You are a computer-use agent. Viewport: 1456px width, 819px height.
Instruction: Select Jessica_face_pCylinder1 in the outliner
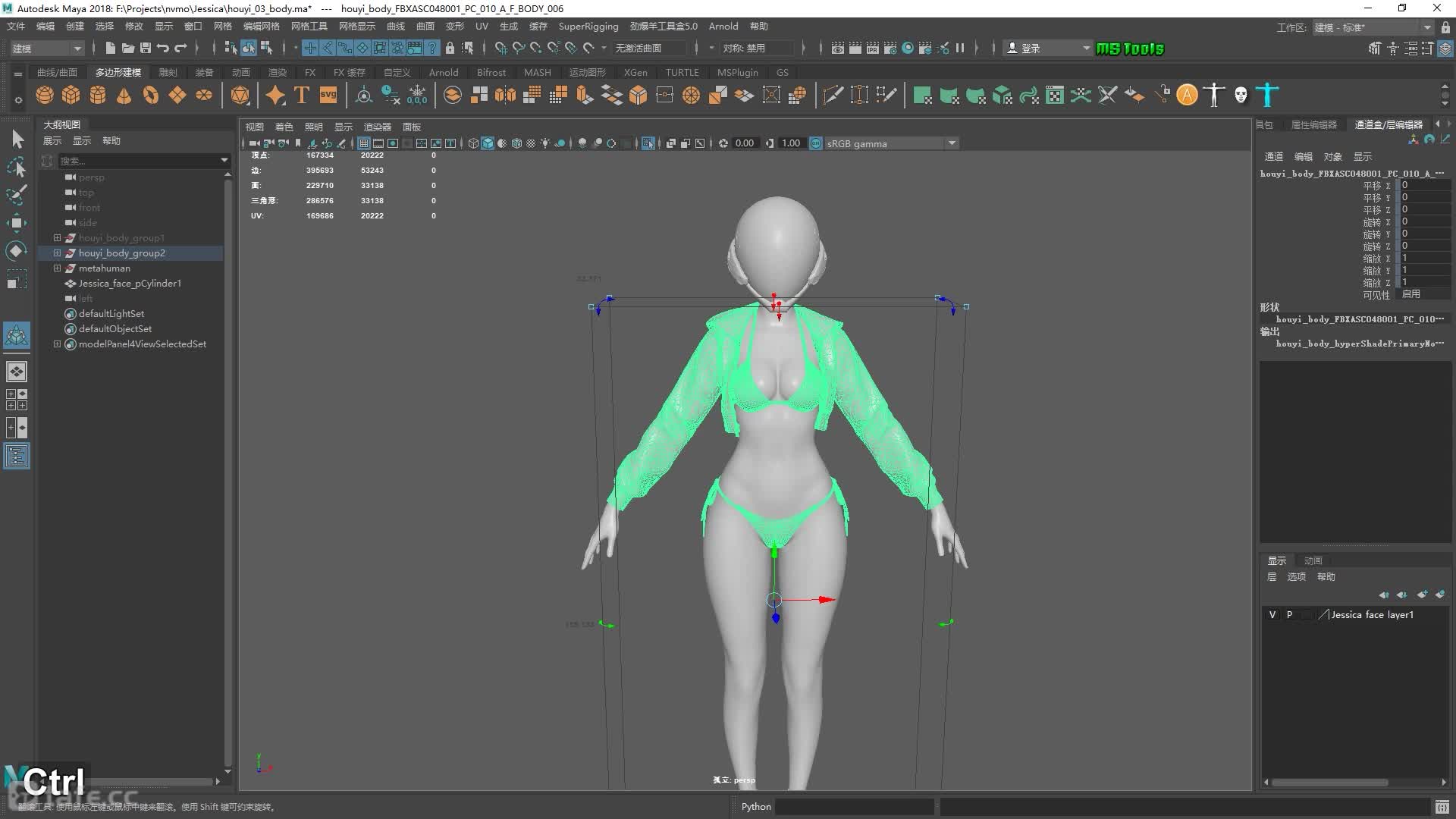(x=130, y=284)
